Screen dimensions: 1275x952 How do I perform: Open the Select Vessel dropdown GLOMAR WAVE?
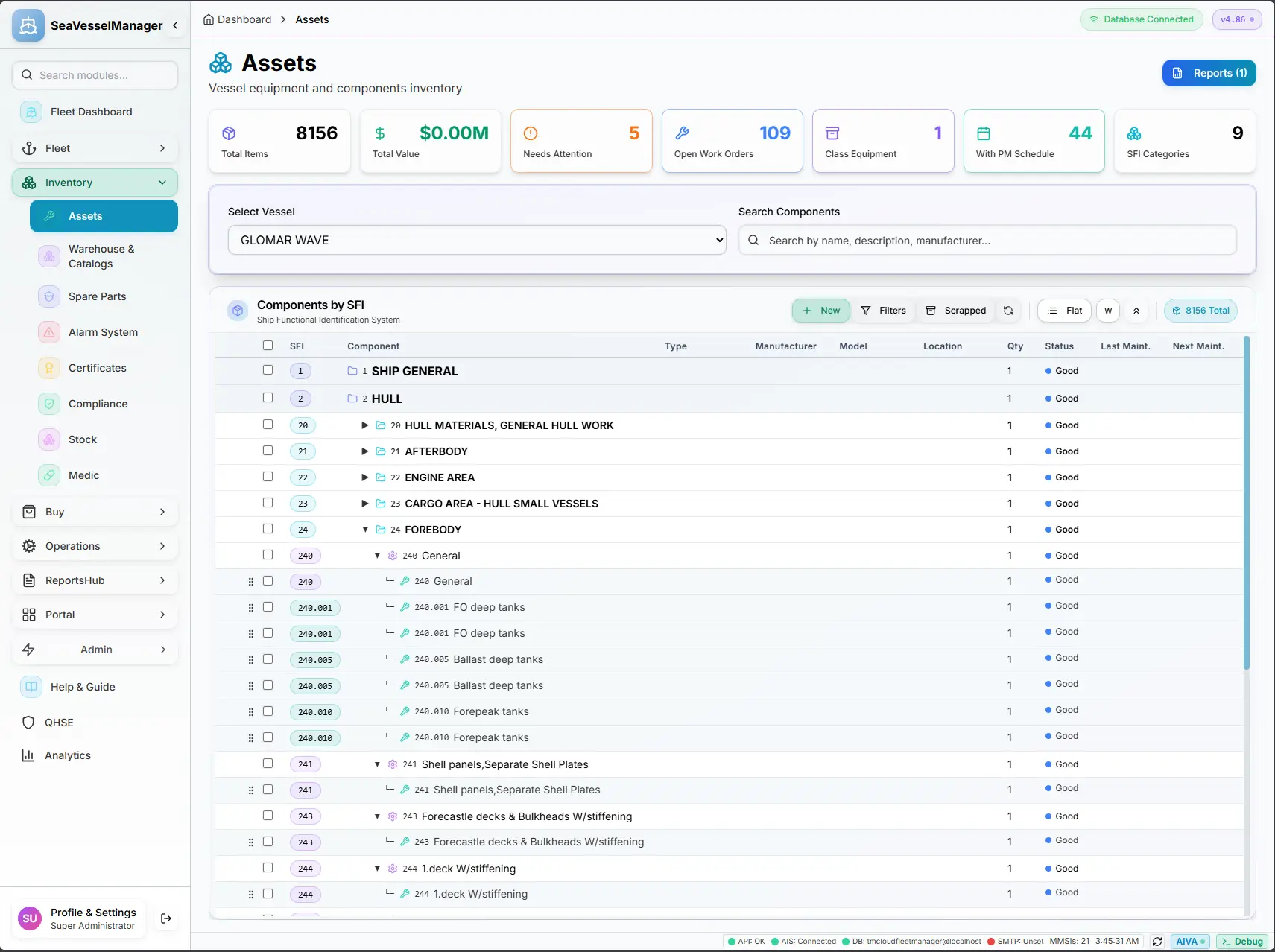tap(477, 240)
